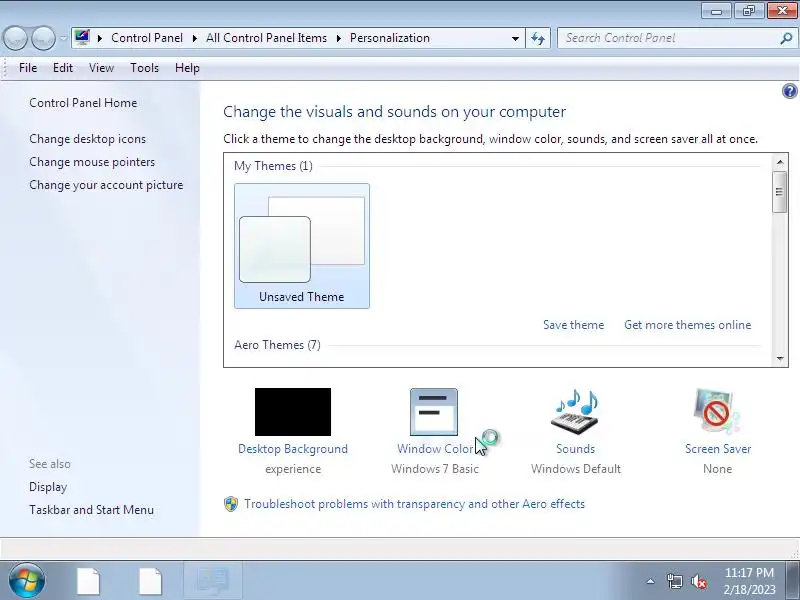This screenshot has width=800, height=600.
Task: Click the Personalization taskbar button
Action: (212, 581)
